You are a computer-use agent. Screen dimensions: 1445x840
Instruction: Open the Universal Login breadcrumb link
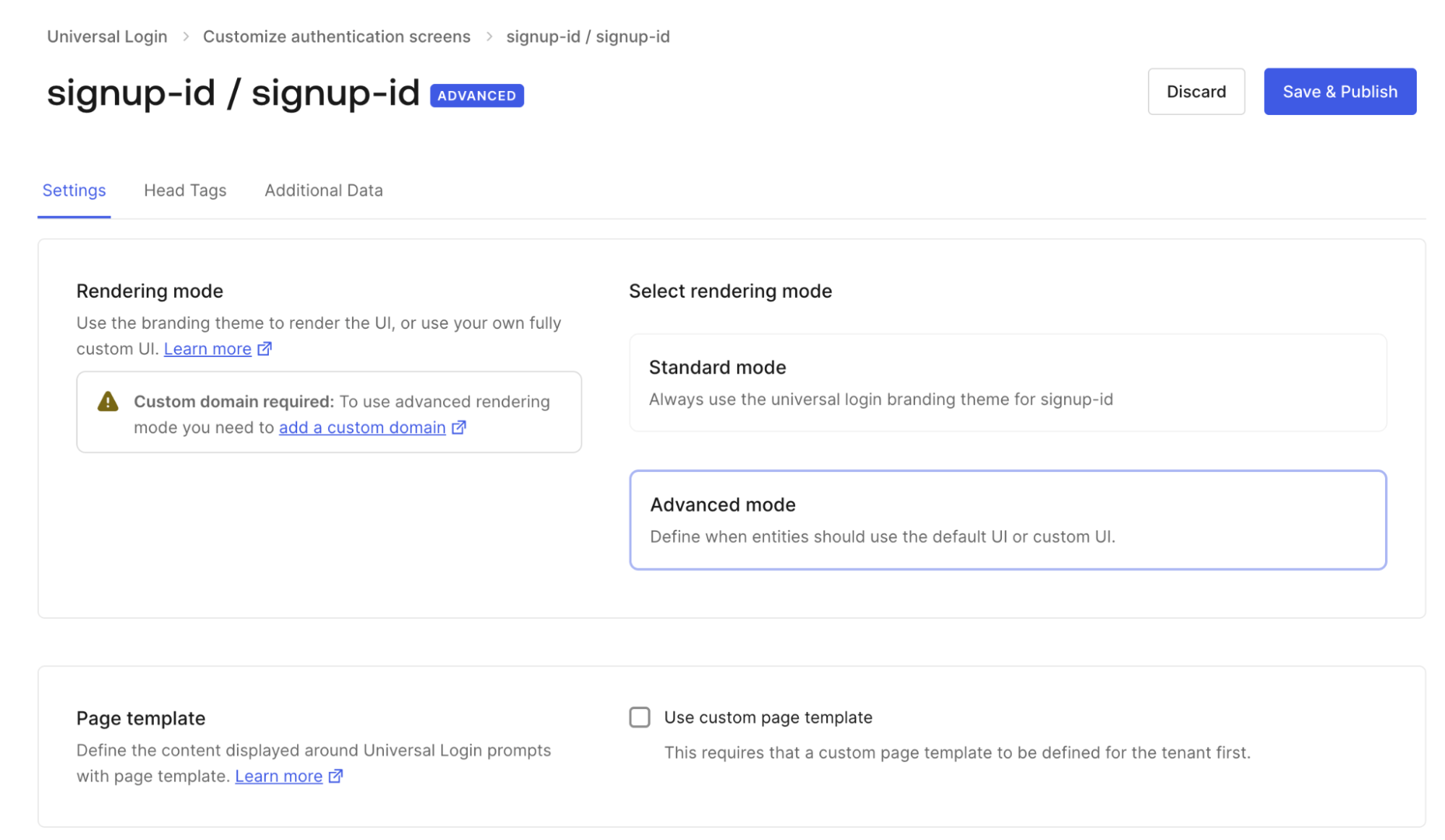click(106, 36)
